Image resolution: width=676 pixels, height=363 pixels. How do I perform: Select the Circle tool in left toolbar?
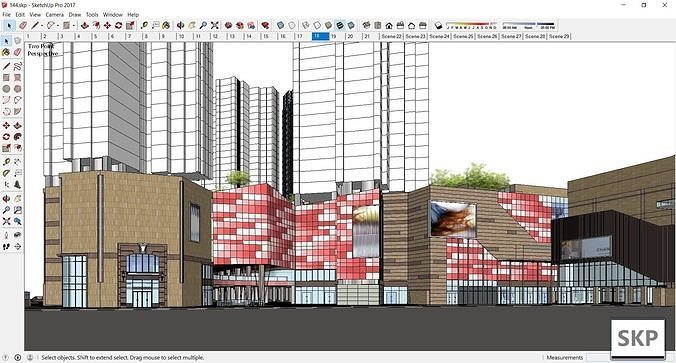pos(6,88)
